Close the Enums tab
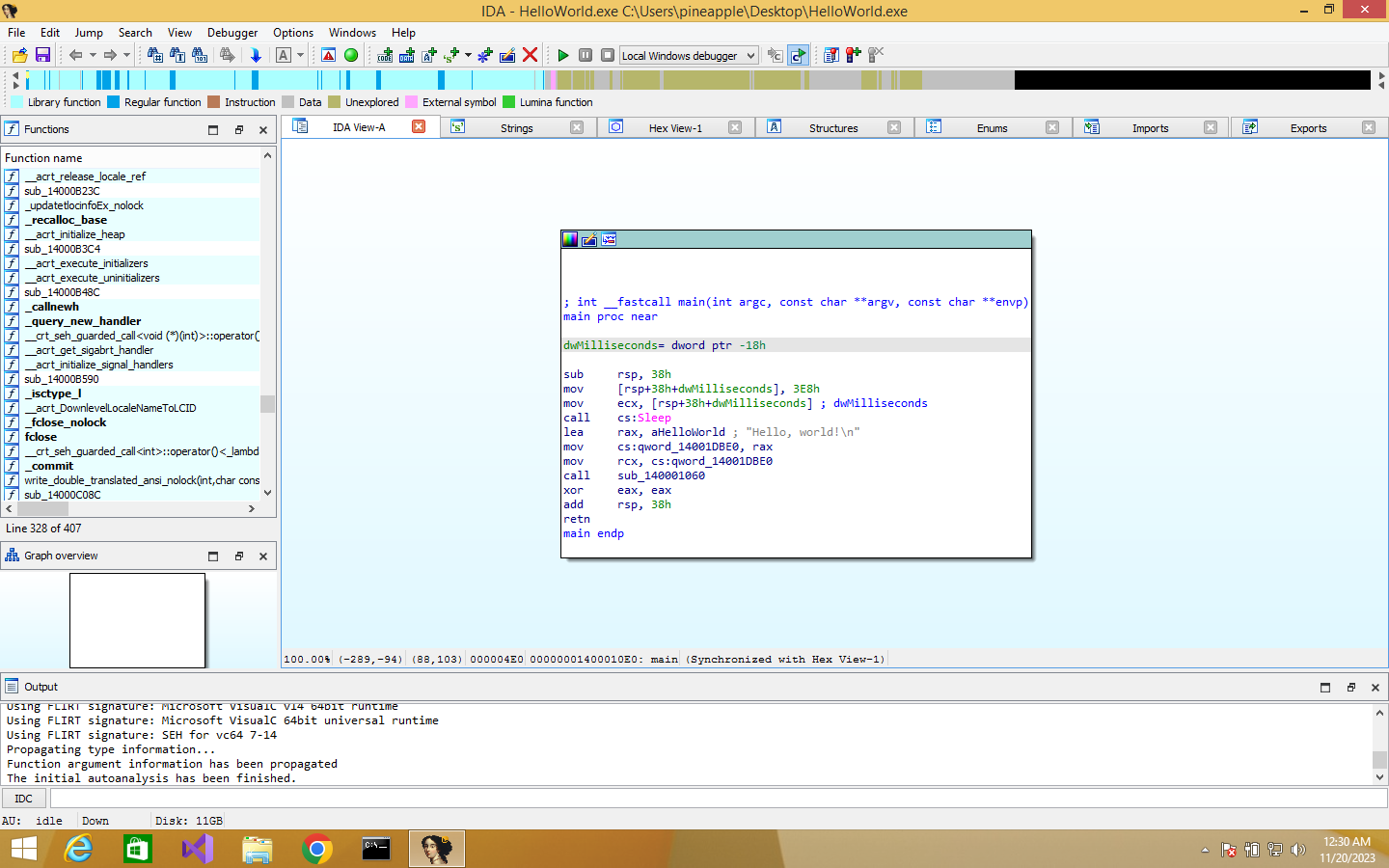 1052,127
